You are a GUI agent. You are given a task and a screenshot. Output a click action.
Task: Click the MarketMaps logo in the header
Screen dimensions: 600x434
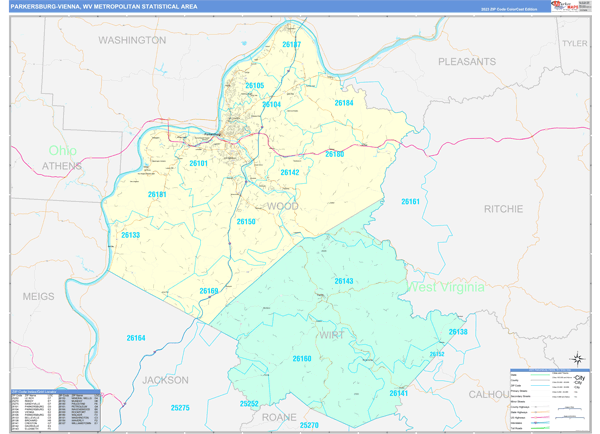click(x=565, y=7)
